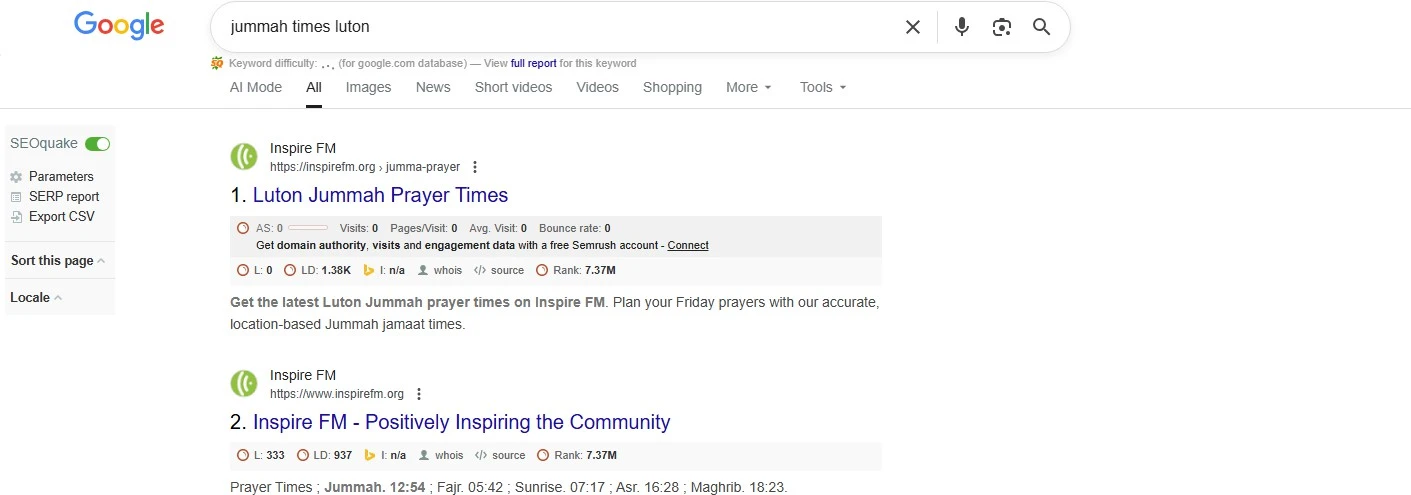Click L: 333 links parameter
1411x495 pixels.
(261, 455)
